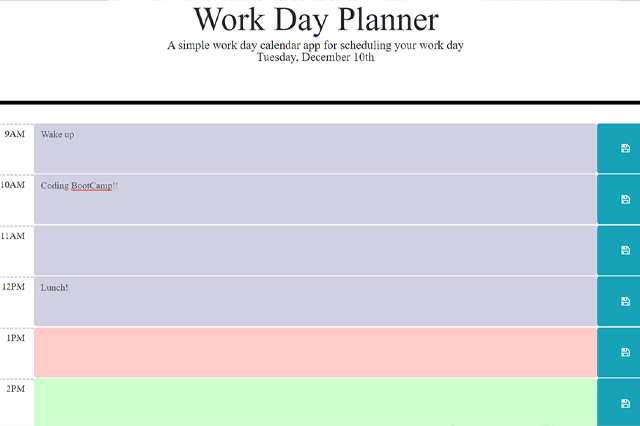Click the 10AM hour label
640x426 pixels.
point(13,185)
